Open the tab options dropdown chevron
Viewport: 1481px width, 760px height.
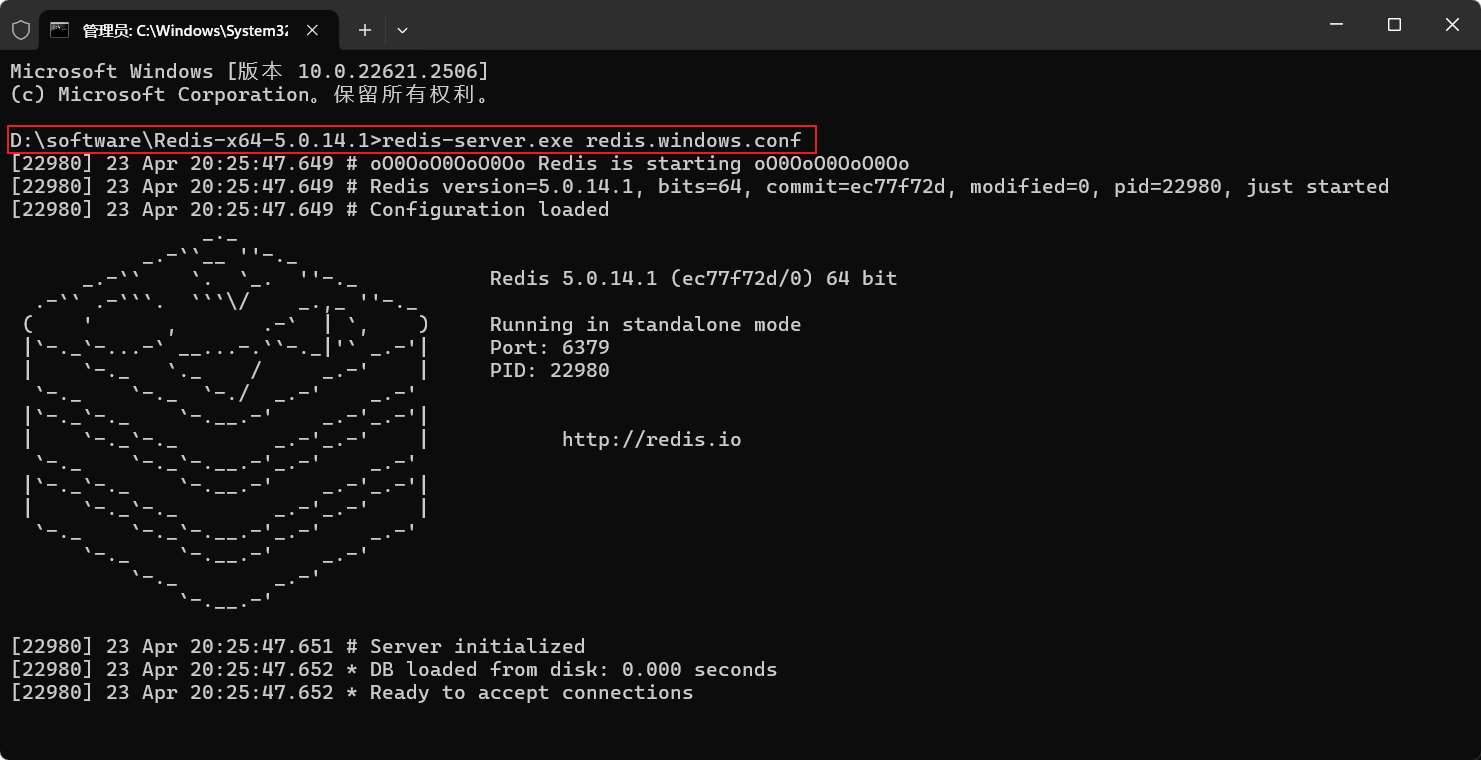click(x=402, y=30)
